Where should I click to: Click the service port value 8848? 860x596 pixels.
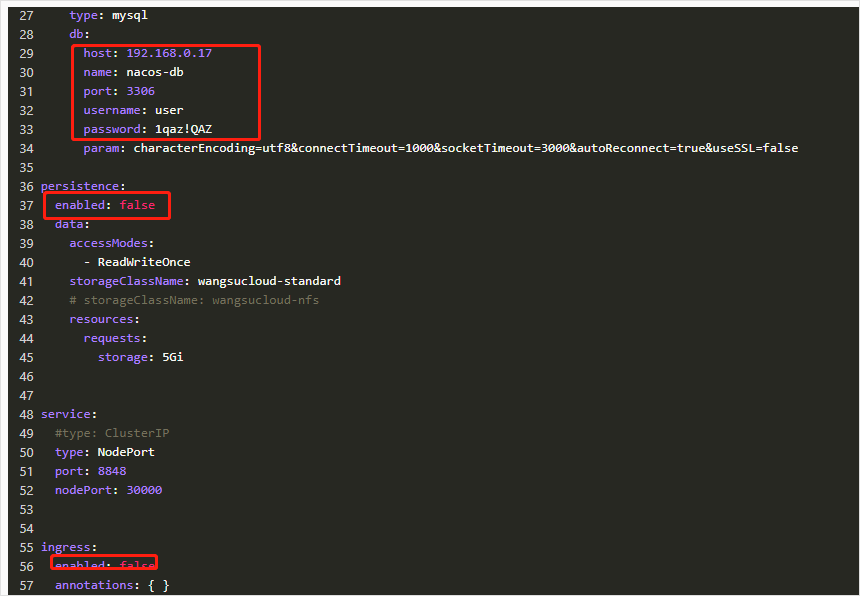pos(112,471)
